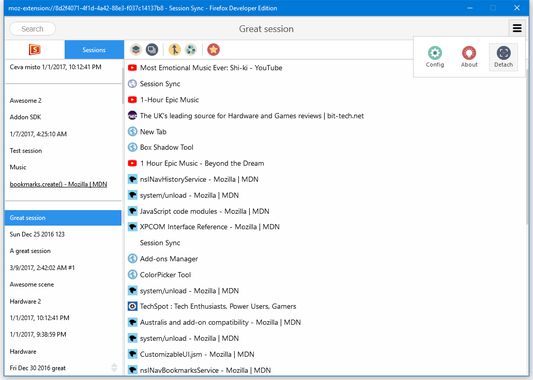Click the Detach window icon
533x380 pixels.
coord(503,57)
